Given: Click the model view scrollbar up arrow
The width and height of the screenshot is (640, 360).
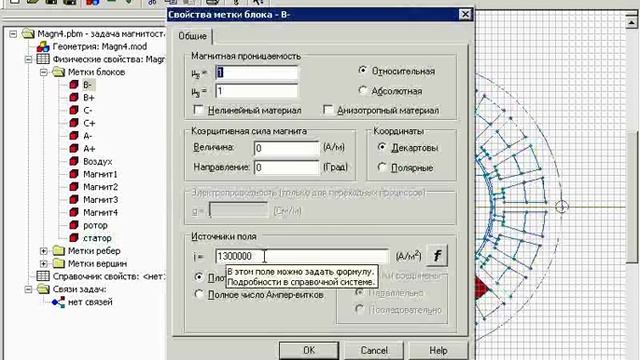Looking at the screenshot, I should tap(632, 21).
